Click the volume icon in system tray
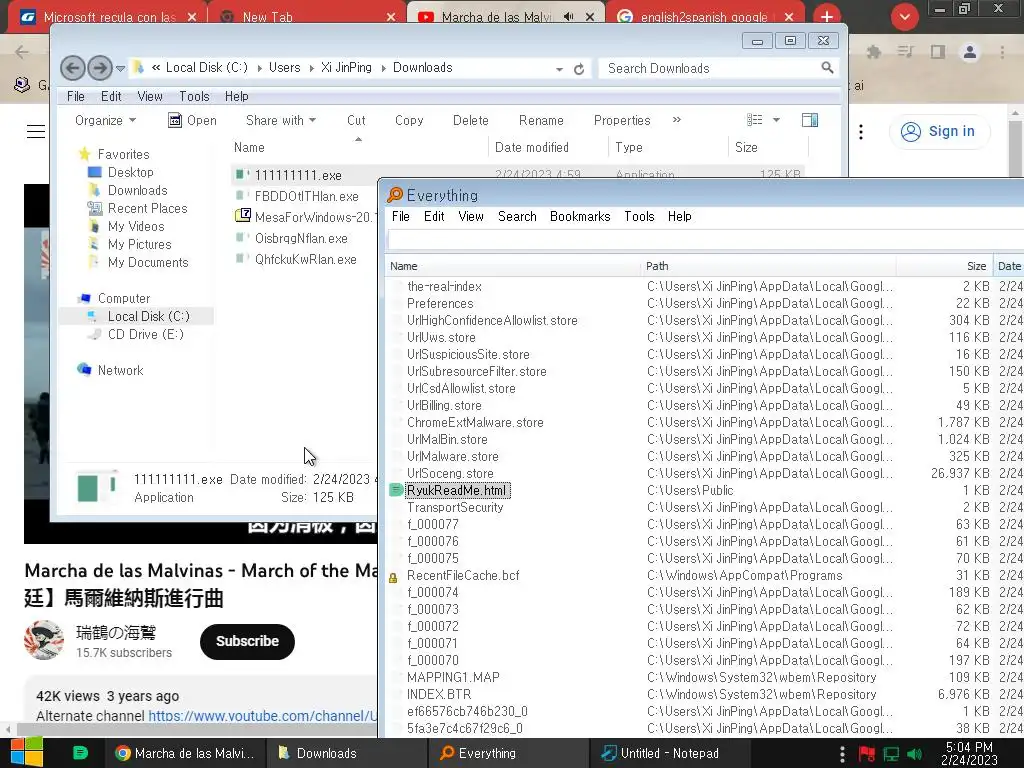 tap(914, 754)
